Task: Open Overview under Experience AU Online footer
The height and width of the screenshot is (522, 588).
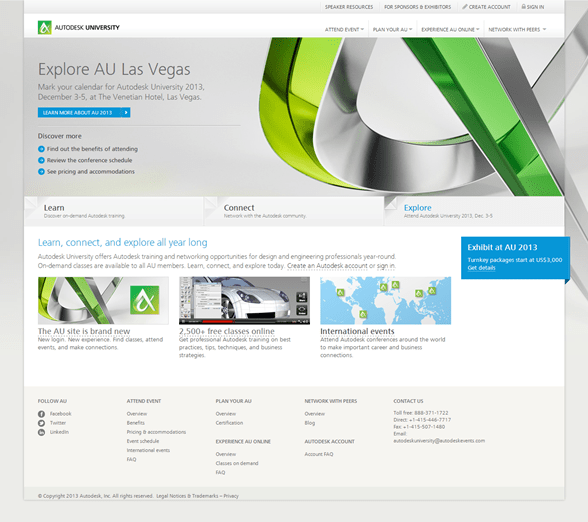Action: point(225,454)
